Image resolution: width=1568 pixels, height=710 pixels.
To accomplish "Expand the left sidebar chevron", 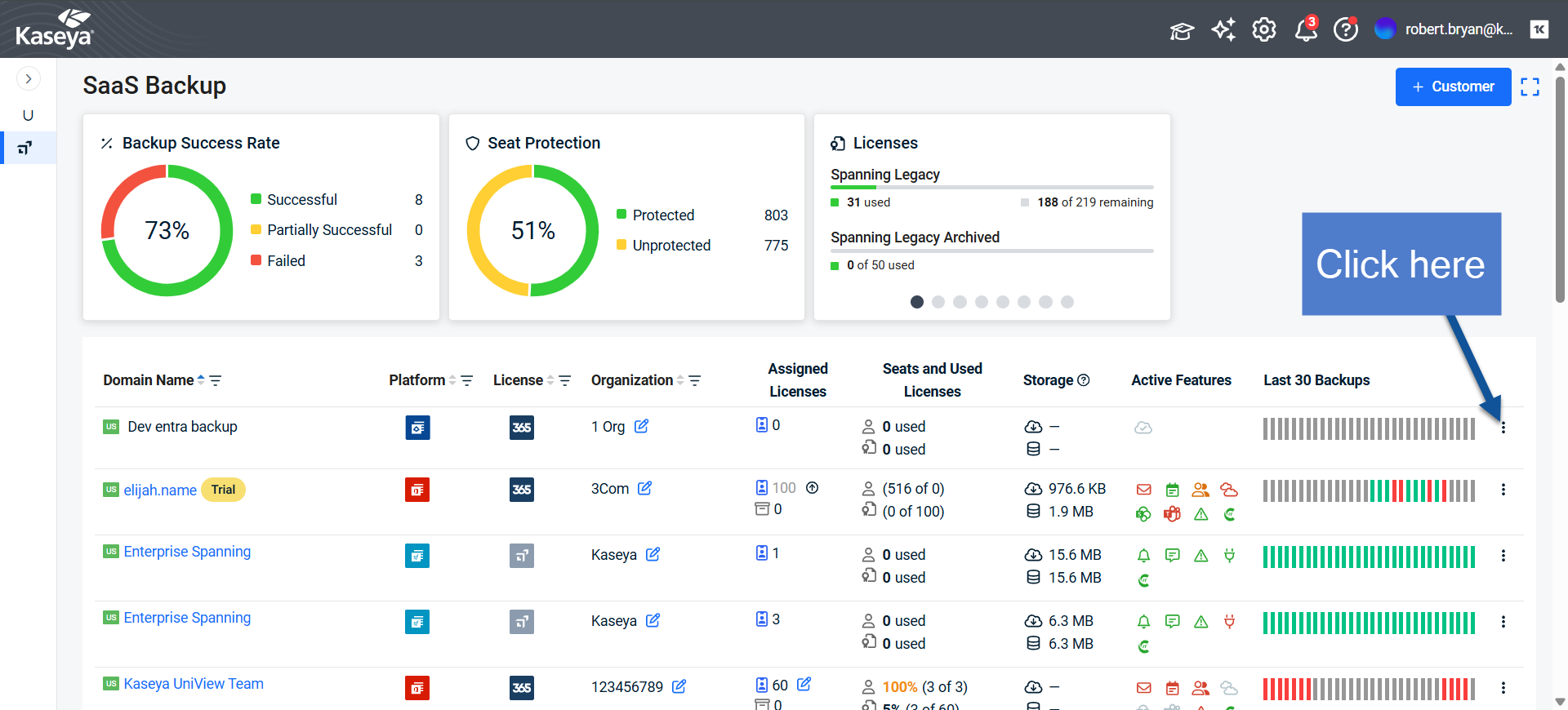I will click(x=29, y=79).
